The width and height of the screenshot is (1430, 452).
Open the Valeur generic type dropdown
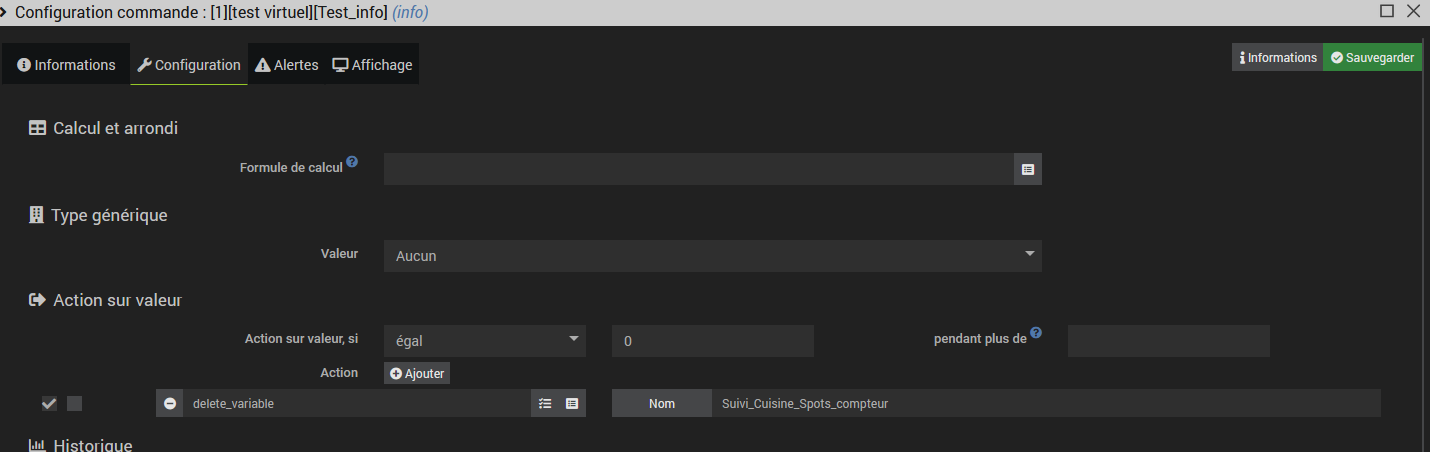712,256
